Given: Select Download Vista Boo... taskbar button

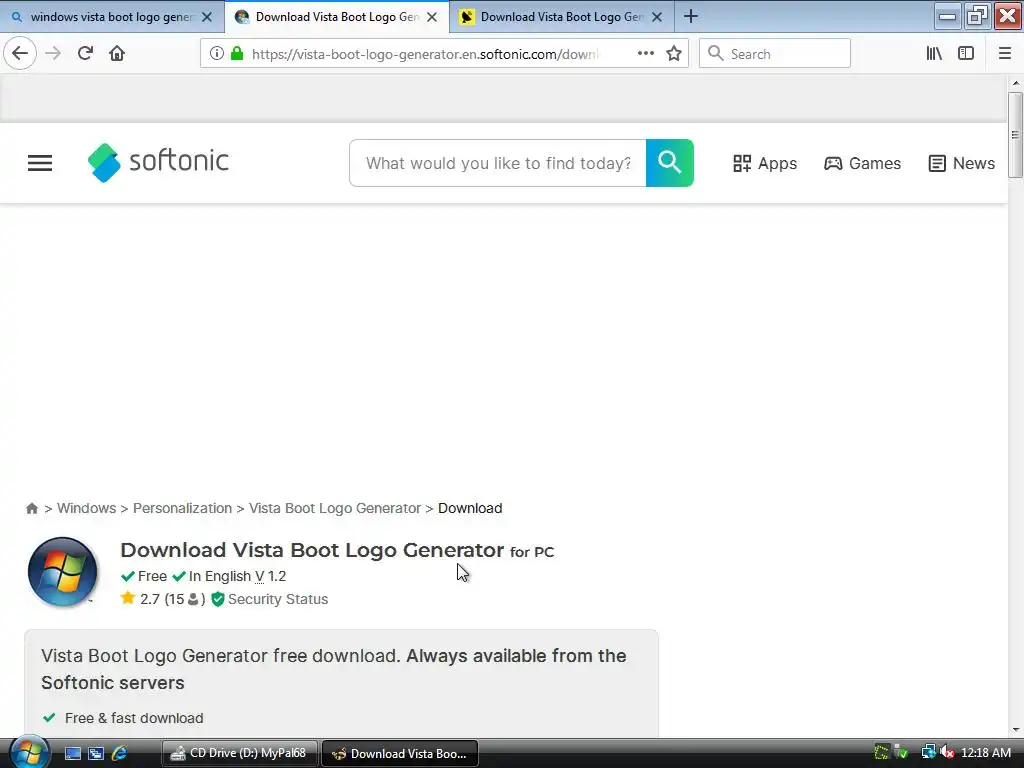Looking at the screenshot, I should [x=400, y=754].
